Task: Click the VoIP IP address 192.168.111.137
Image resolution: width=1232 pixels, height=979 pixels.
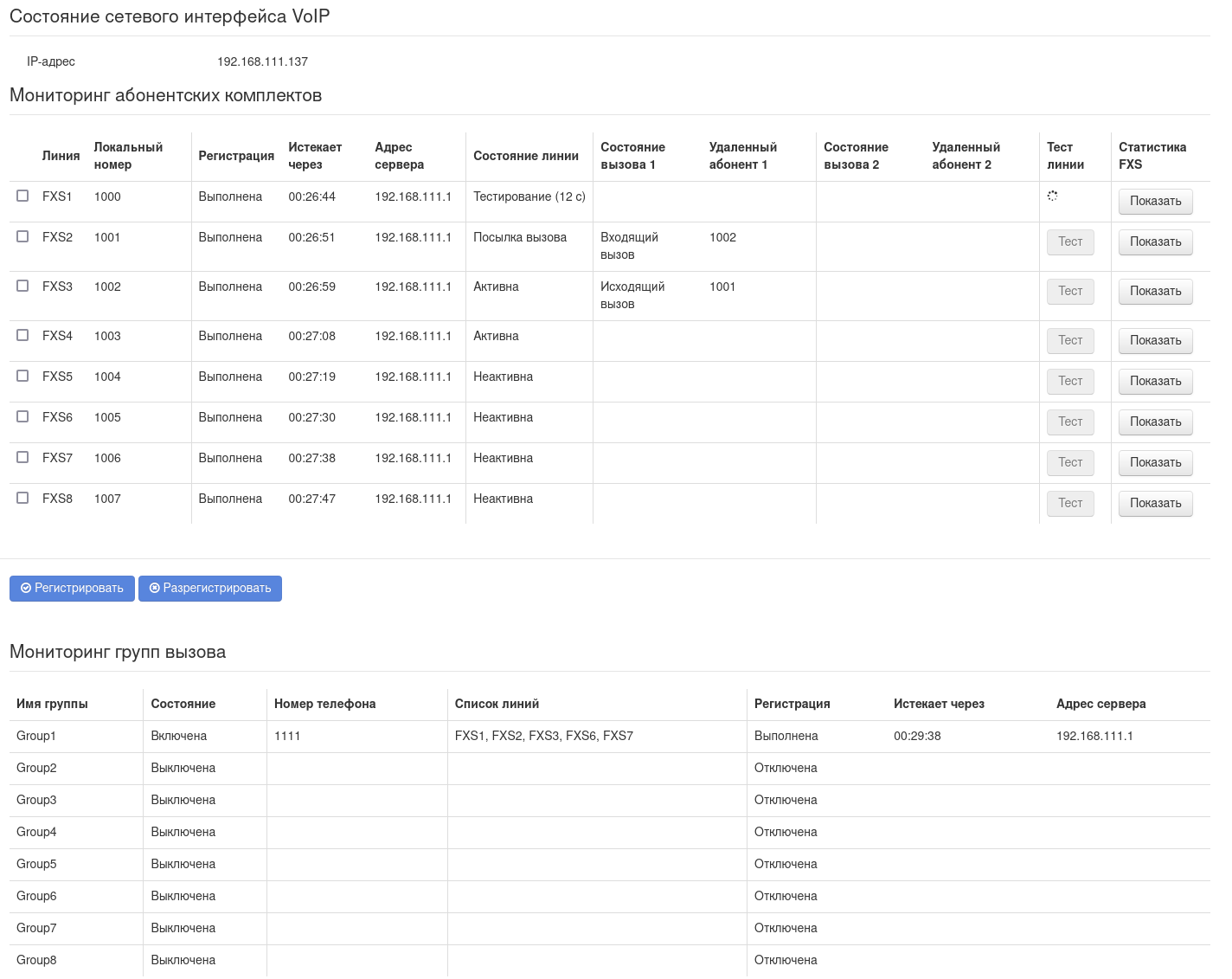Action: (262, 61)
